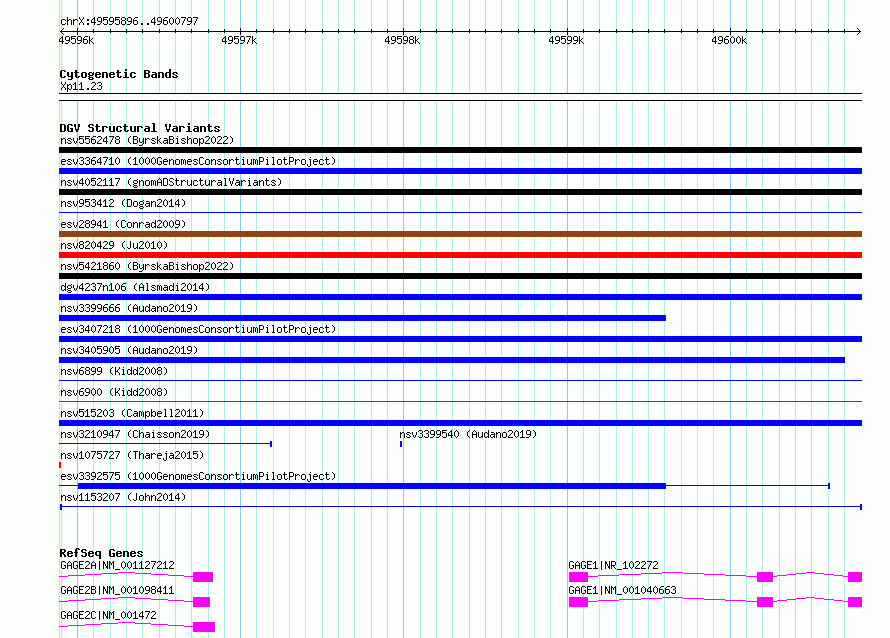Click the red bar of nsv820429
Image resolution: width=890 pixels, height=638 pixels.
click(x=460, y=255)
